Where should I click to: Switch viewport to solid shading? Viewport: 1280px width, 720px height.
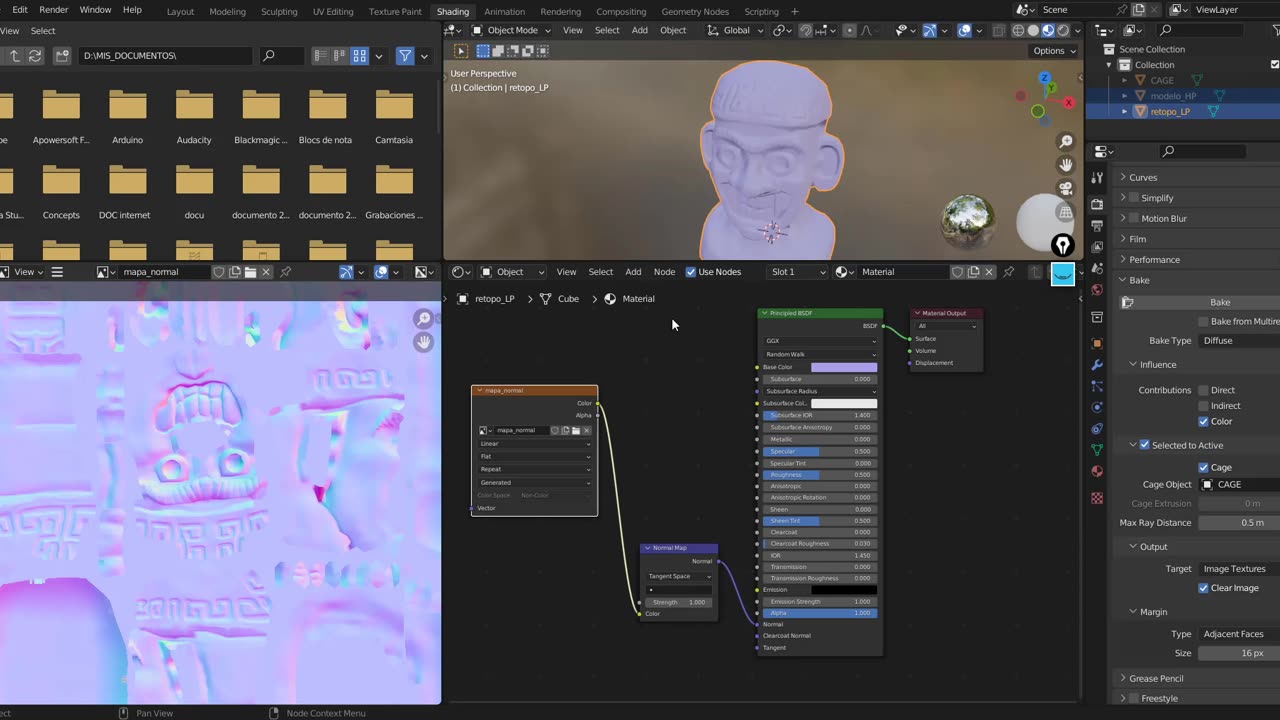1033,30
